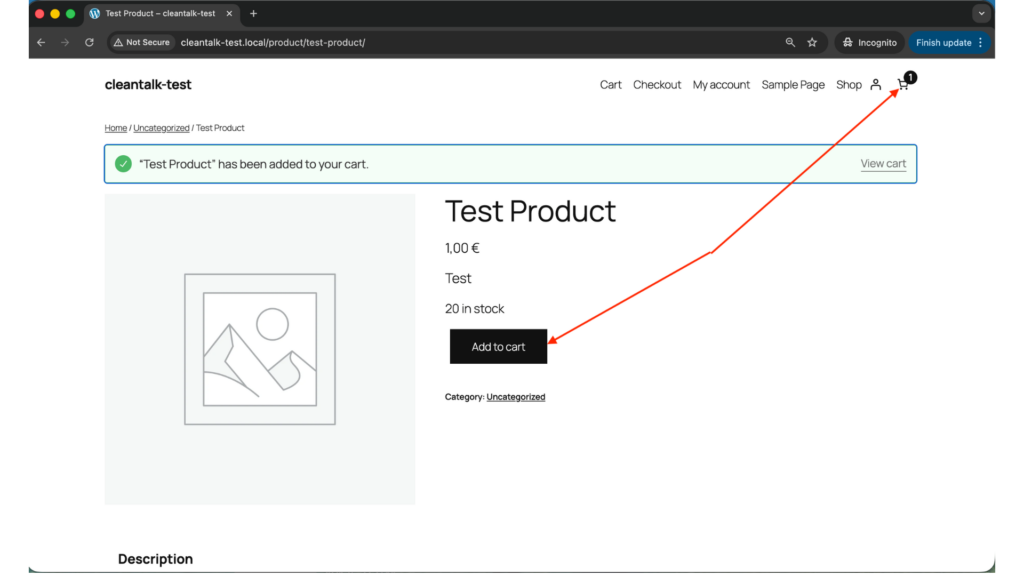Click the WordPress favicon on the browser tab
1024x576 pixels.
click(x=94, y=14)
